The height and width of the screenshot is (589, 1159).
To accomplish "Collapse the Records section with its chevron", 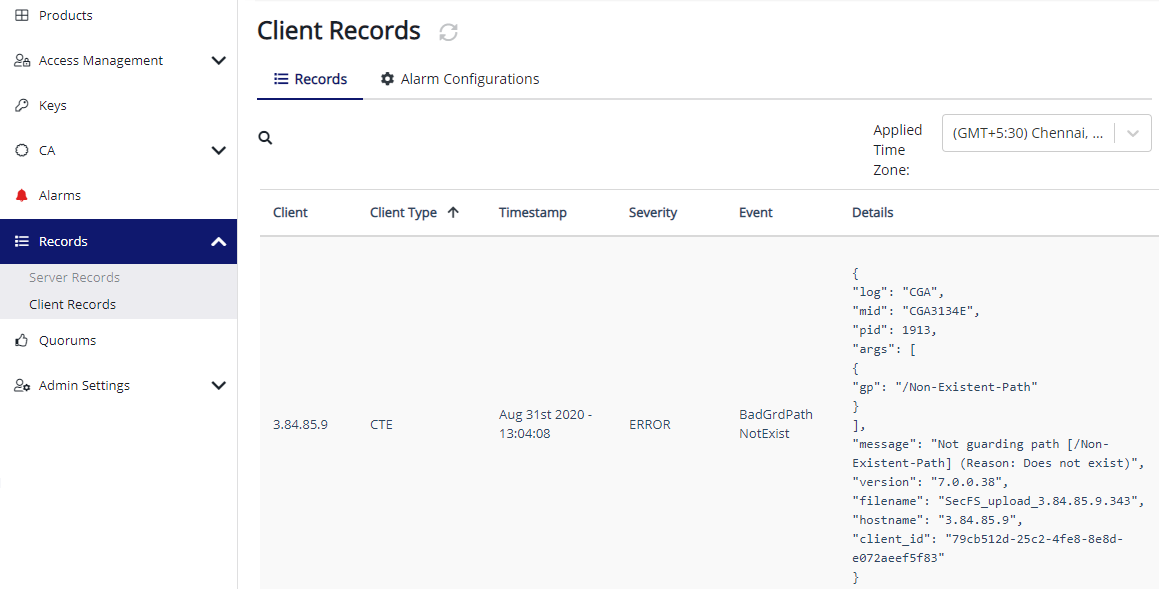I will 218,241.
